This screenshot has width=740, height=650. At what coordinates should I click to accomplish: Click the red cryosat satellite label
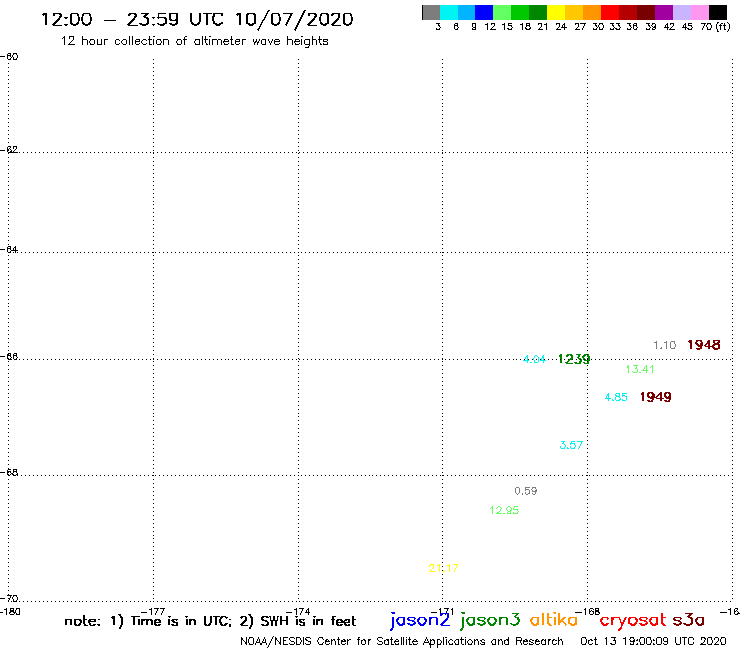coord(633,620)
